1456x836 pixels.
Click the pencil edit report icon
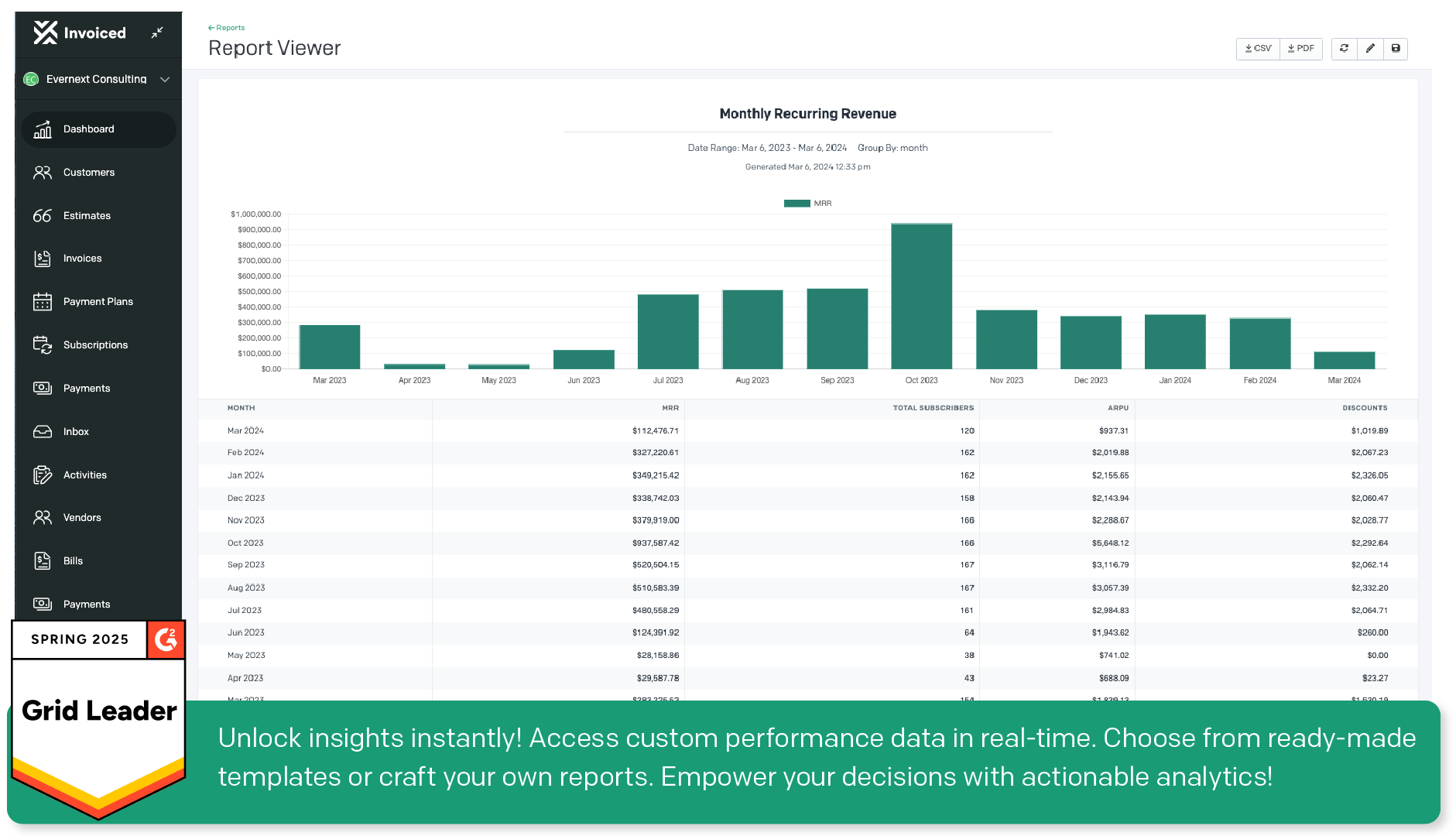[1370, 48]
